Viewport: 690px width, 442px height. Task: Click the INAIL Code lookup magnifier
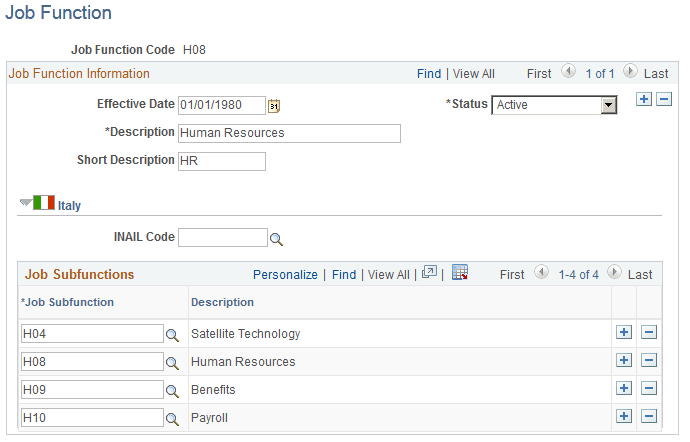(x=276, y=239)
